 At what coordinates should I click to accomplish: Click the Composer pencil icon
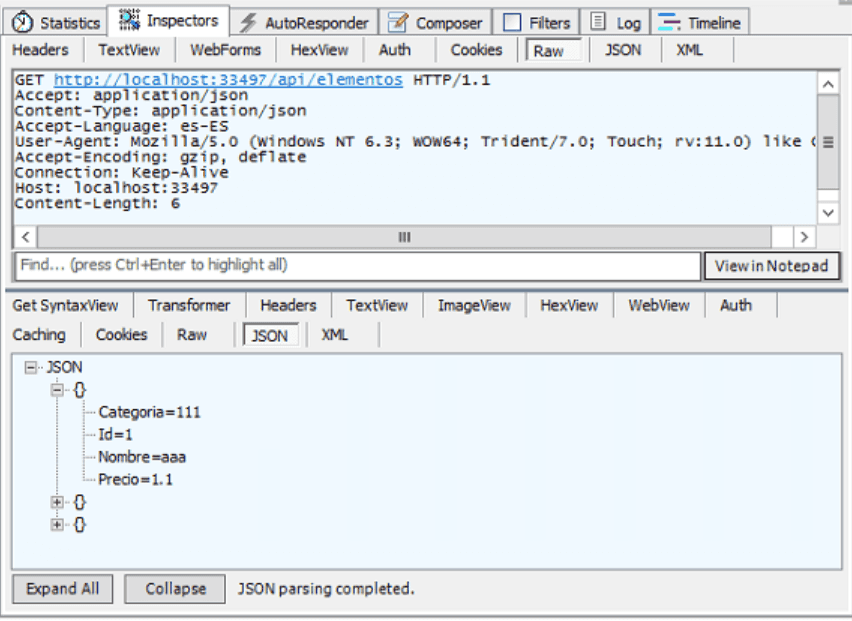pos(398,22)
